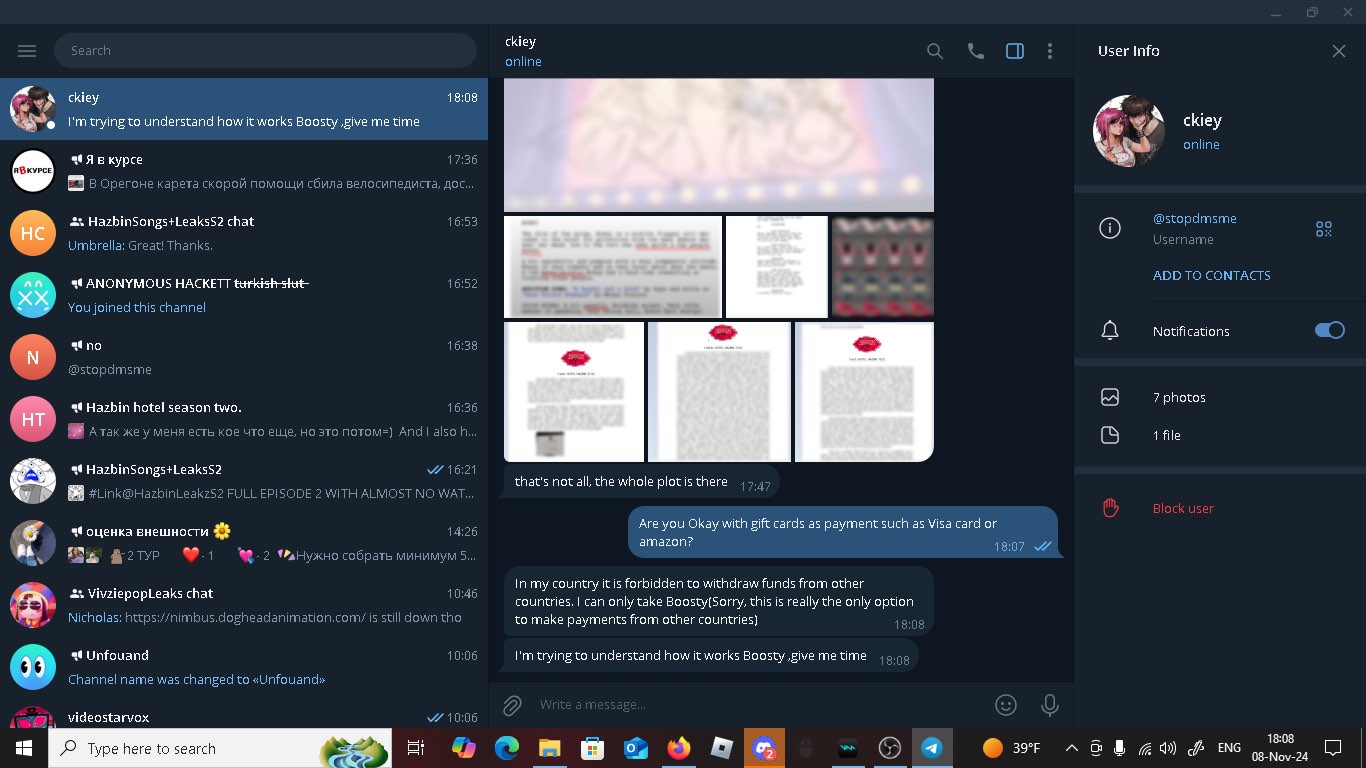Open weather widget showing 39°F
This screenshot has height=768, width=1366.
click(x=1010, y=748)
